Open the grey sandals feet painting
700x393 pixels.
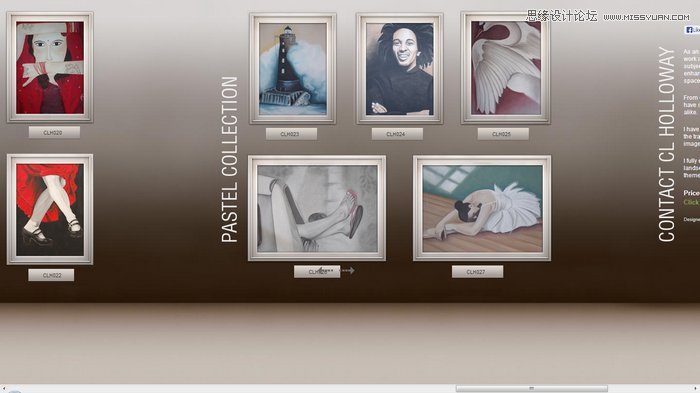tap(317, 208)
